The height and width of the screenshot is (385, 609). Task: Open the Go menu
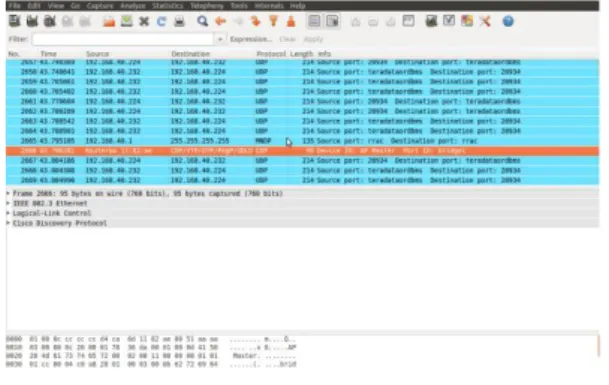click(x=75, y=5)
